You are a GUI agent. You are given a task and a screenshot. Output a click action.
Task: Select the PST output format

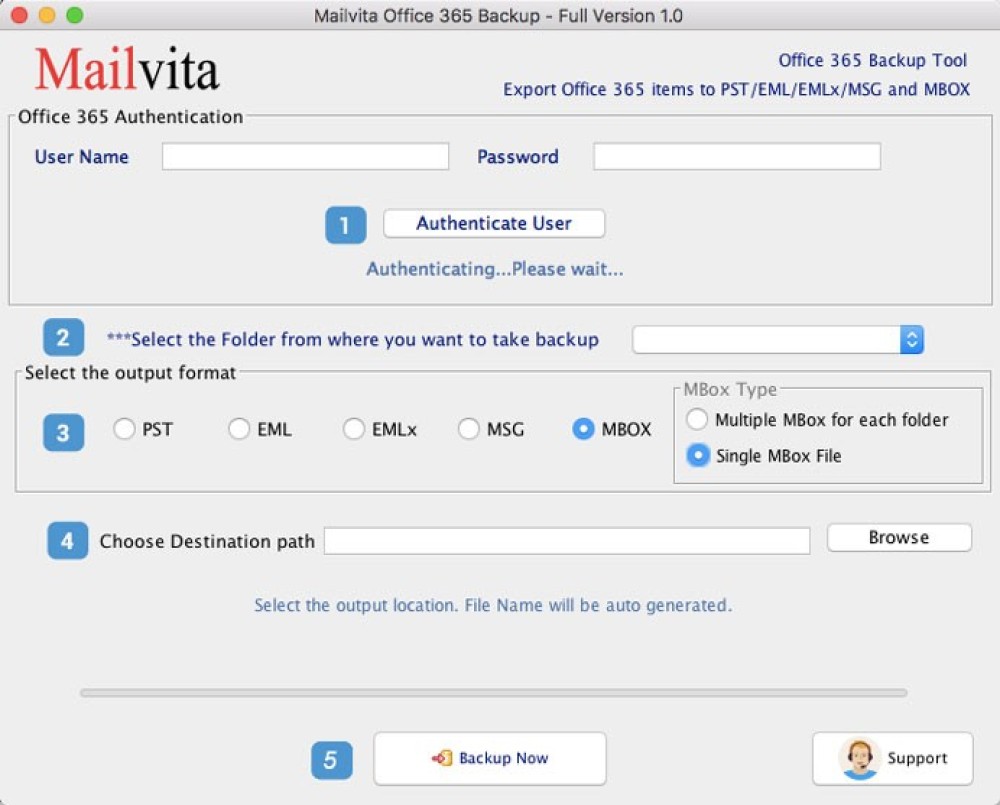[x=125, y=430]
